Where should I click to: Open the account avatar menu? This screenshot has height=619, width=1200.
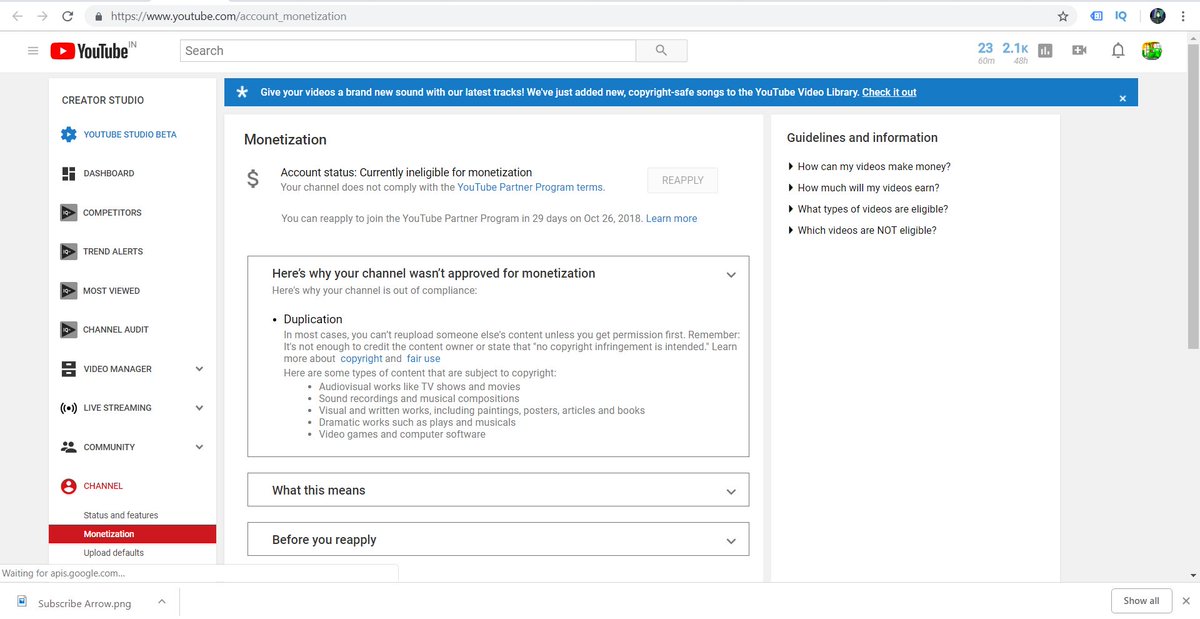pos(1152,50)
